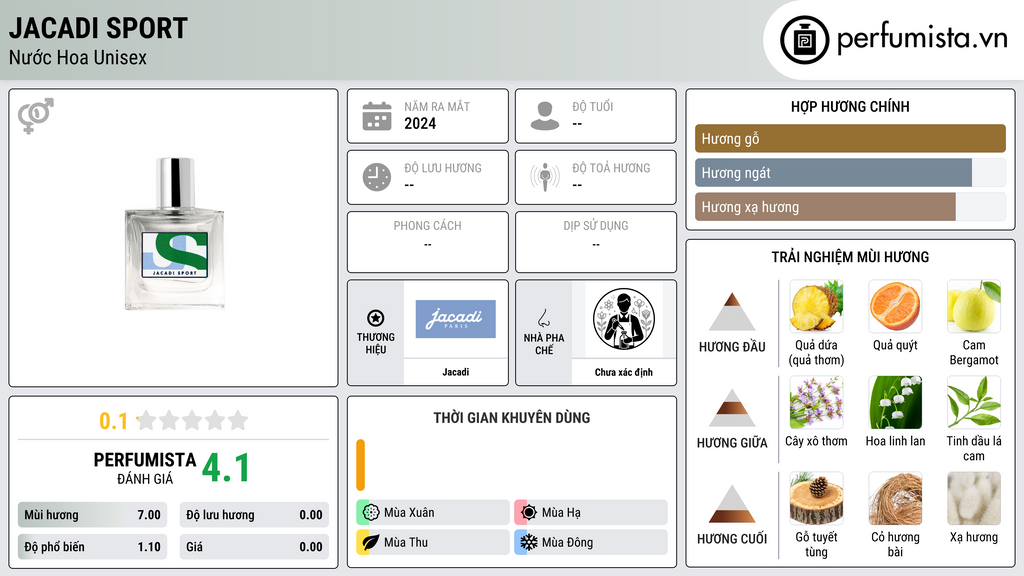Click the sillage icon for Độ toả hương
Image resolution: width=1024 pixels, height=576 pixels.
click(x=545, y=177)
